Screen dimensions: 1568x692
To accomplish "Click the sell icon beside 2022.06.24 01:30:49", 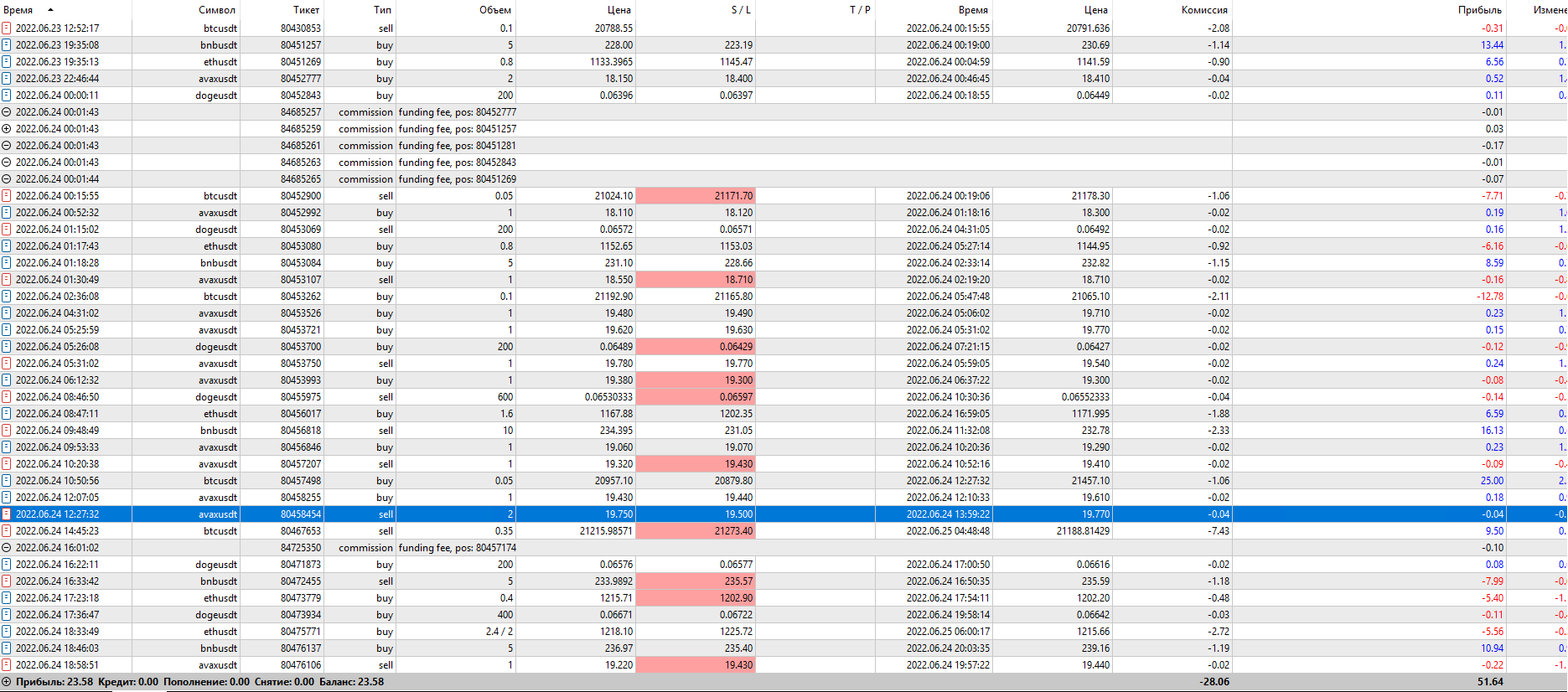I will 7,279.
